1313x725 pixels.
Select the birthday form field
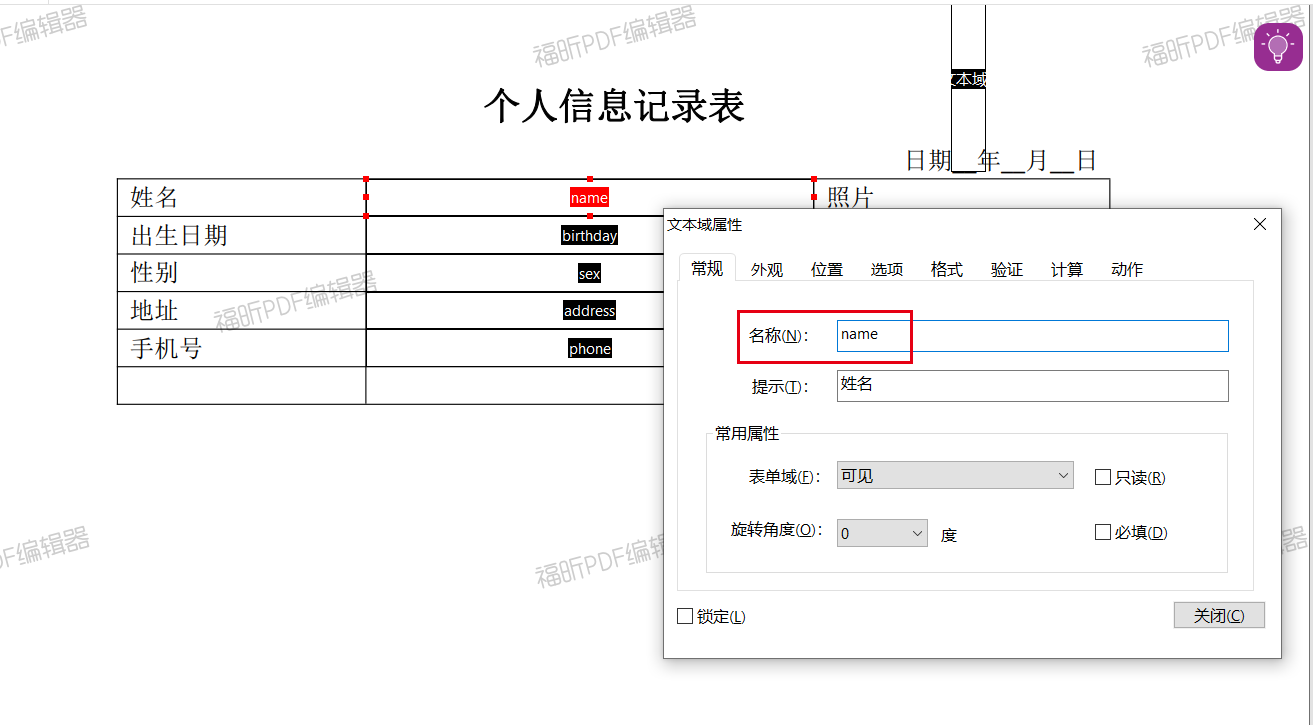pyautogui.click(x=589, y=236)
